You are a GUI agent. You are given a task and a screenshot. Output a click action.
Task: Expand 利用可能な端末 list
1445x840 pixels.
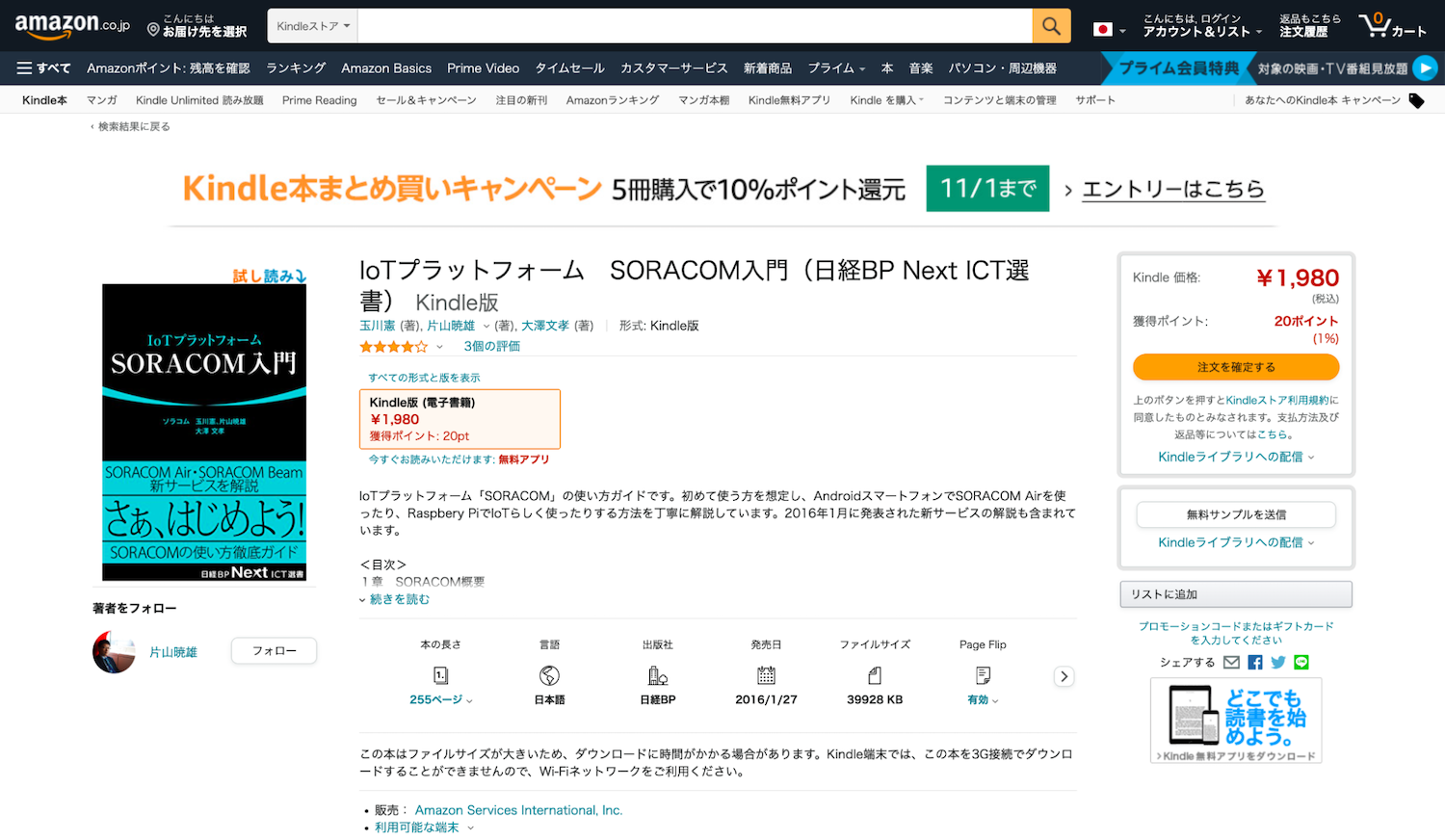click(424, 827)
